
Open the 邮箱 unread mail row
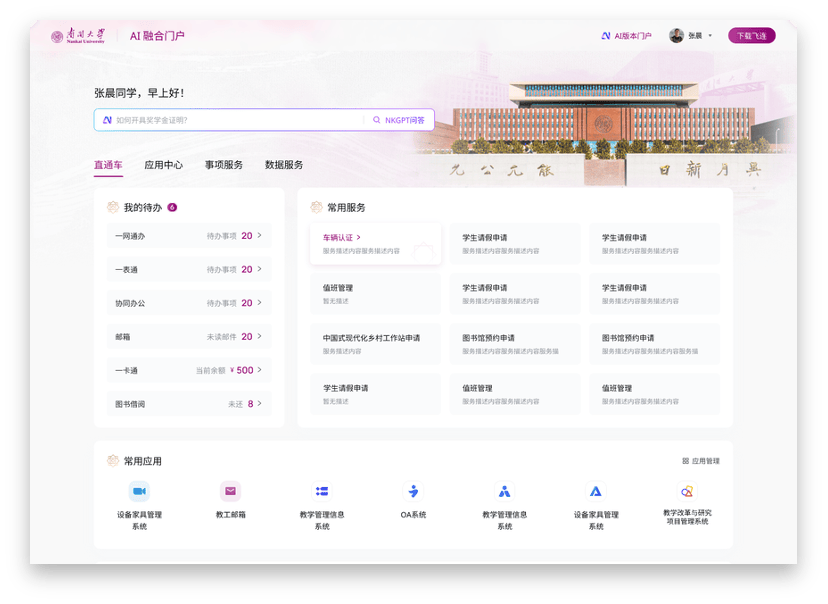coord(189,337)
